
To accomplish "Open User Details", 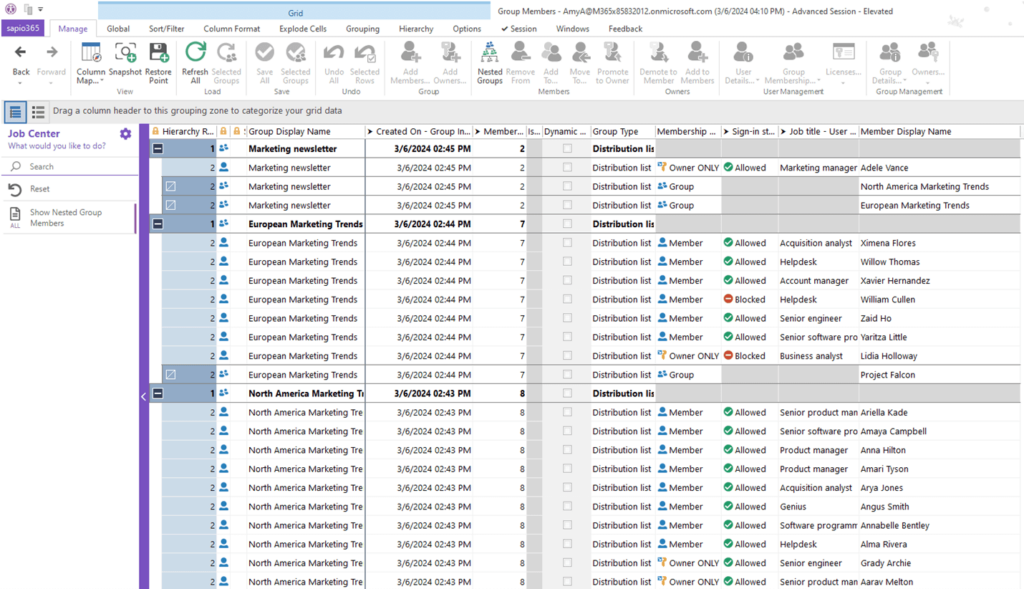I will pos(743,63).
